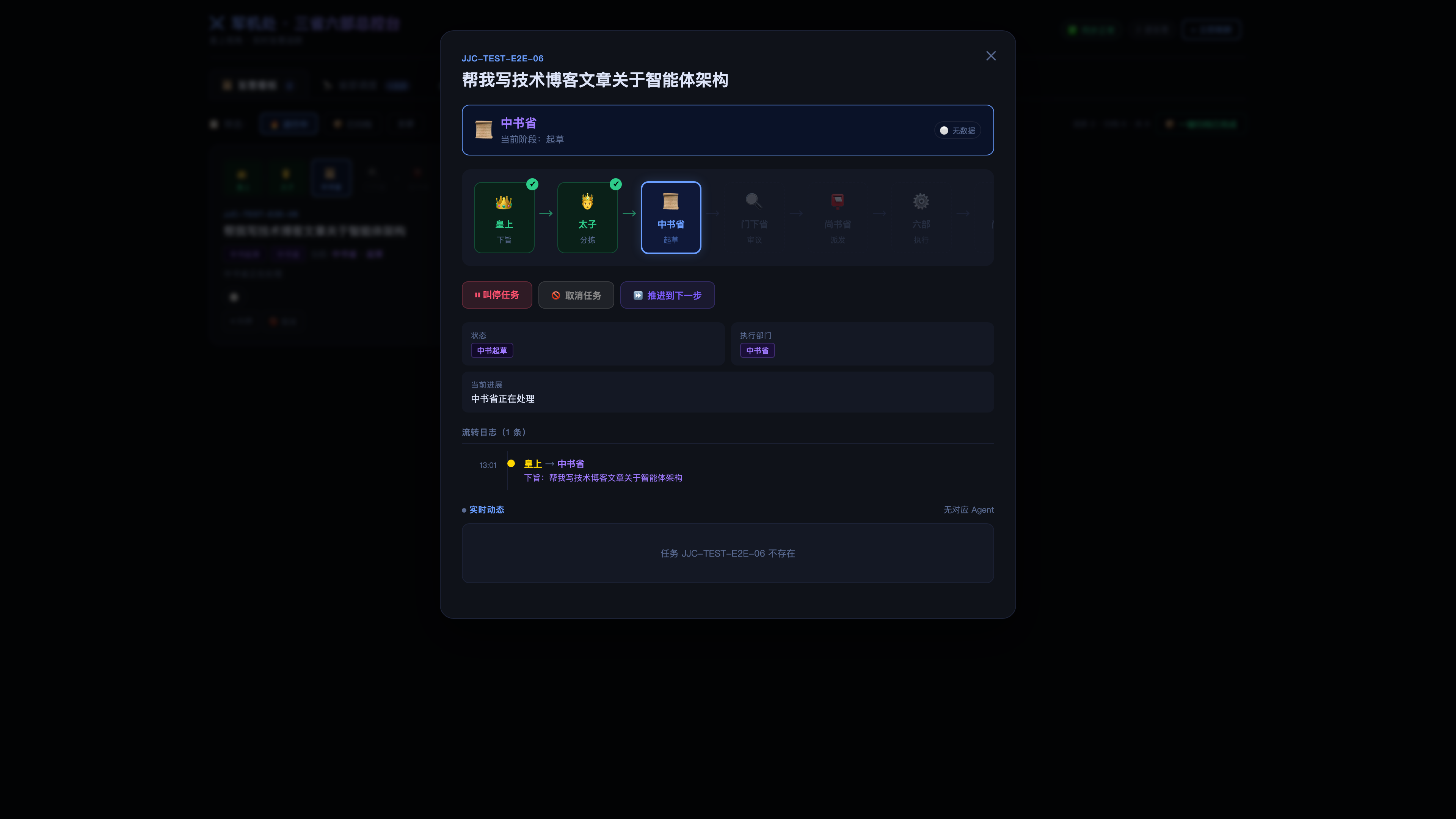Click the arrow between 太子 and 中书省
The image size is (1456, 819).
(629, 213)
